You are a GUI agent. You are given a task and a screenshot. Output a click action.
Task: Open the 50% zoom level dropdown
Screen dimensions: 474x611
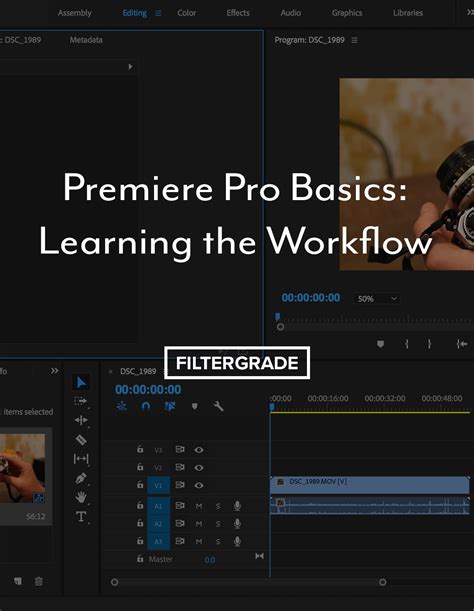[x=377, y=299]
